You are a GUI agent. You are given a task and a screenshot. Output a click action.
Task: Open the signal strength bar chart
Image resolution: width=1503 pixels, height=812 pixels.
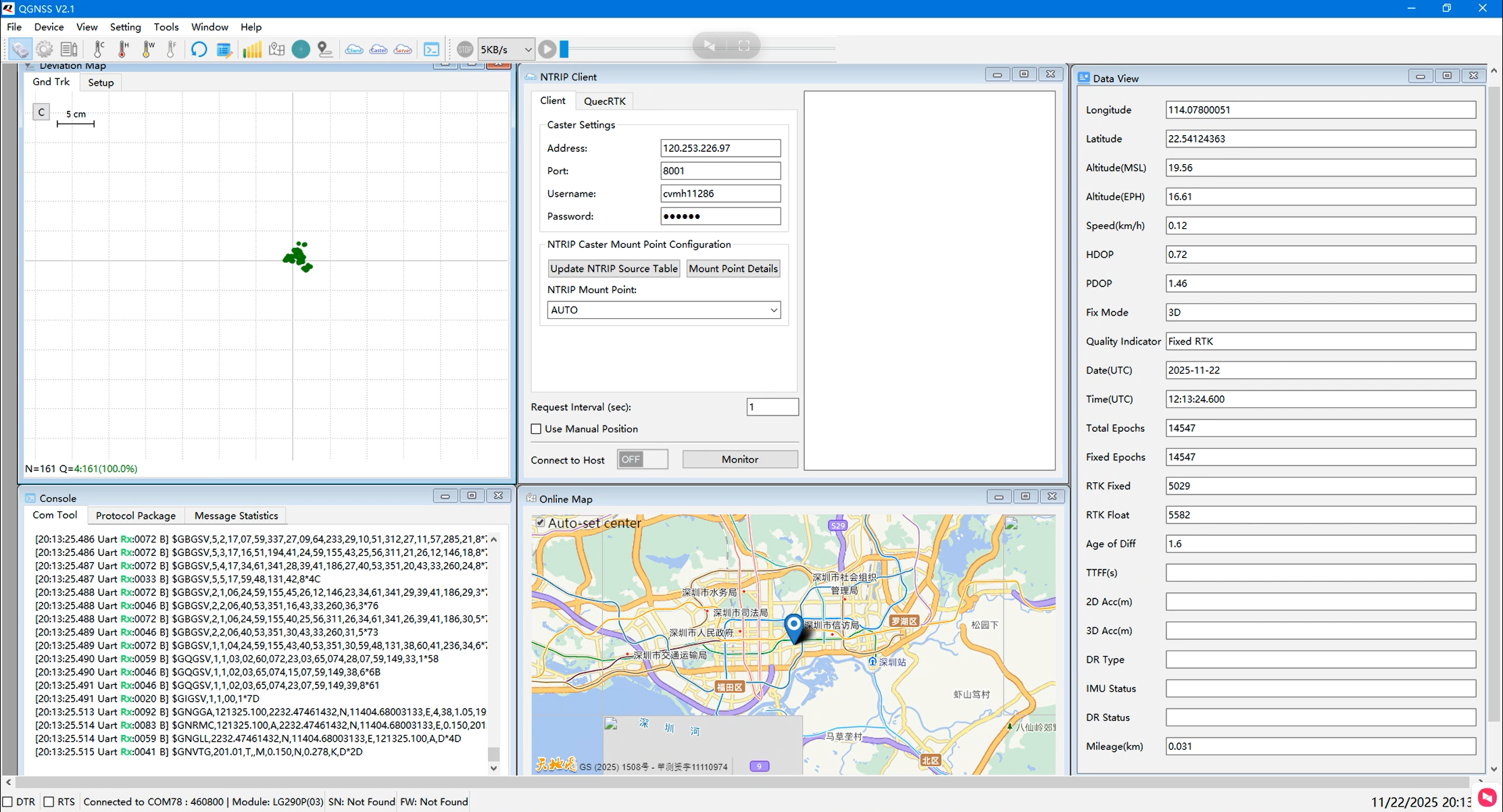pos(251,49)
